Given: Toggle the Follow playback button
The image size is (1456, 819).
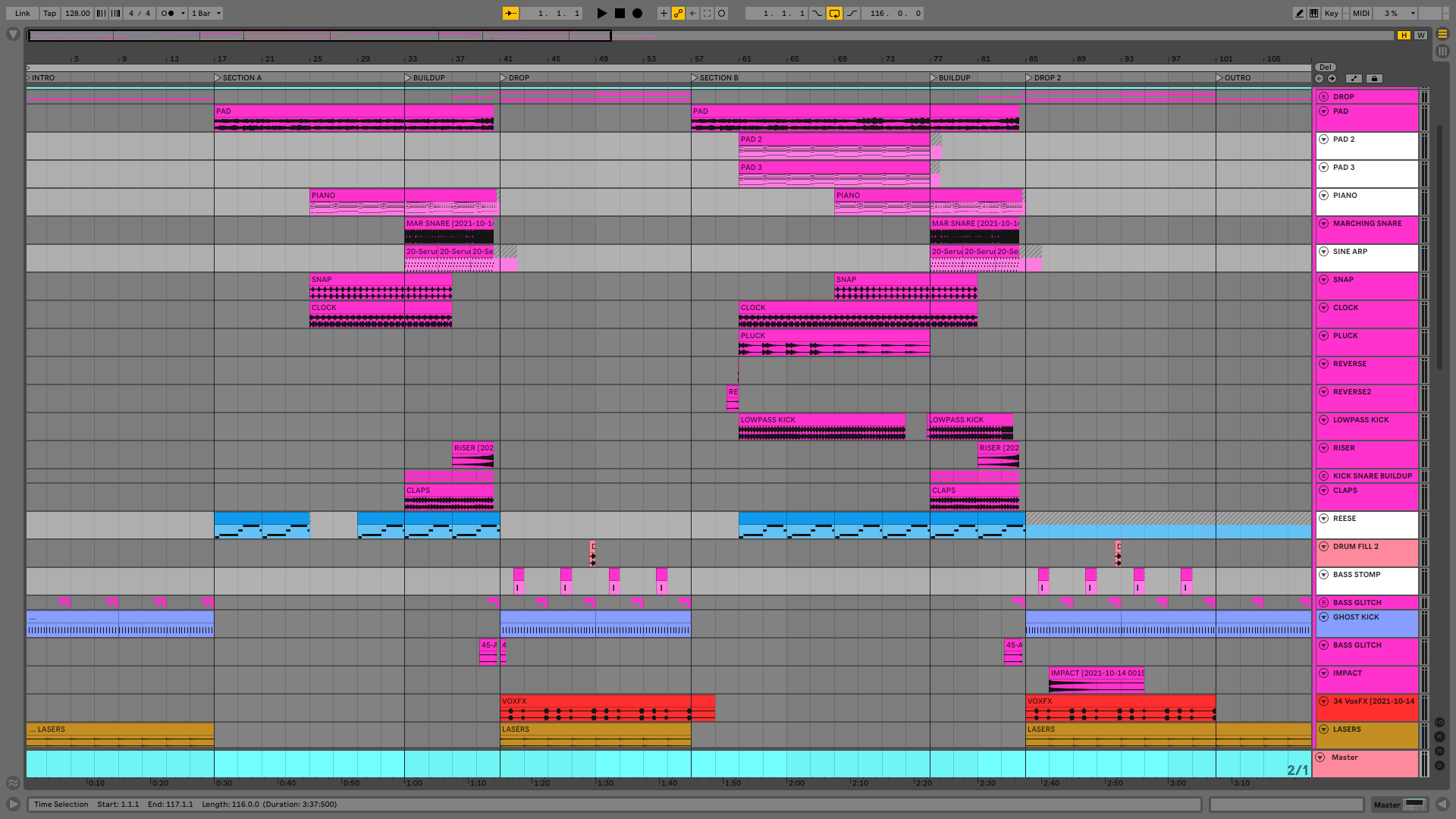Looking at the screenshot, I should [510, 13].
